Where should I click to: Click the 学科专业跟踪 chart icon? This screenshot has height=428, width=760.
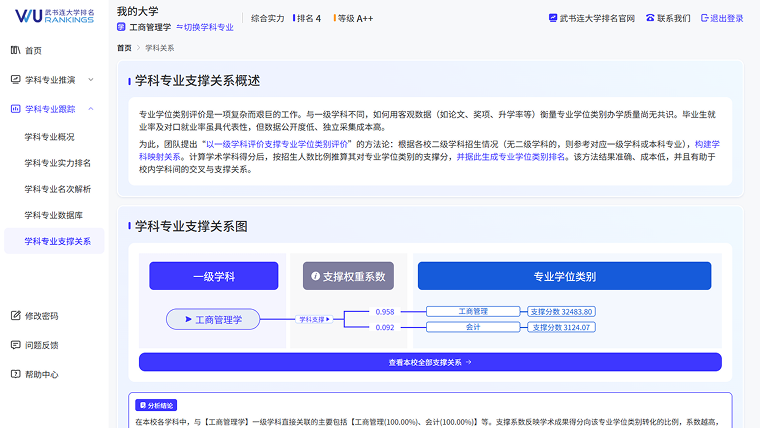pos(16,109)
